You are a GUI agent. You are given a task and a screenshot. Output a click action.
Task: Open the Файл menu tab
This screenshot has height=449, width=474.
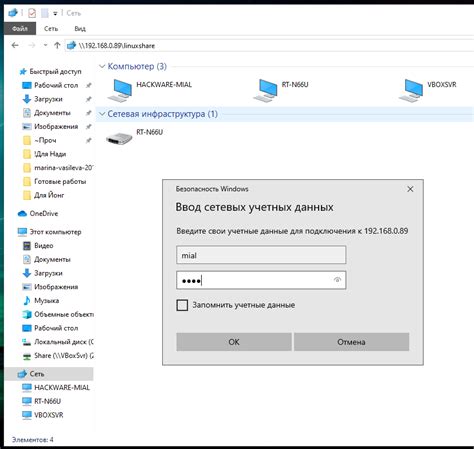20,29
